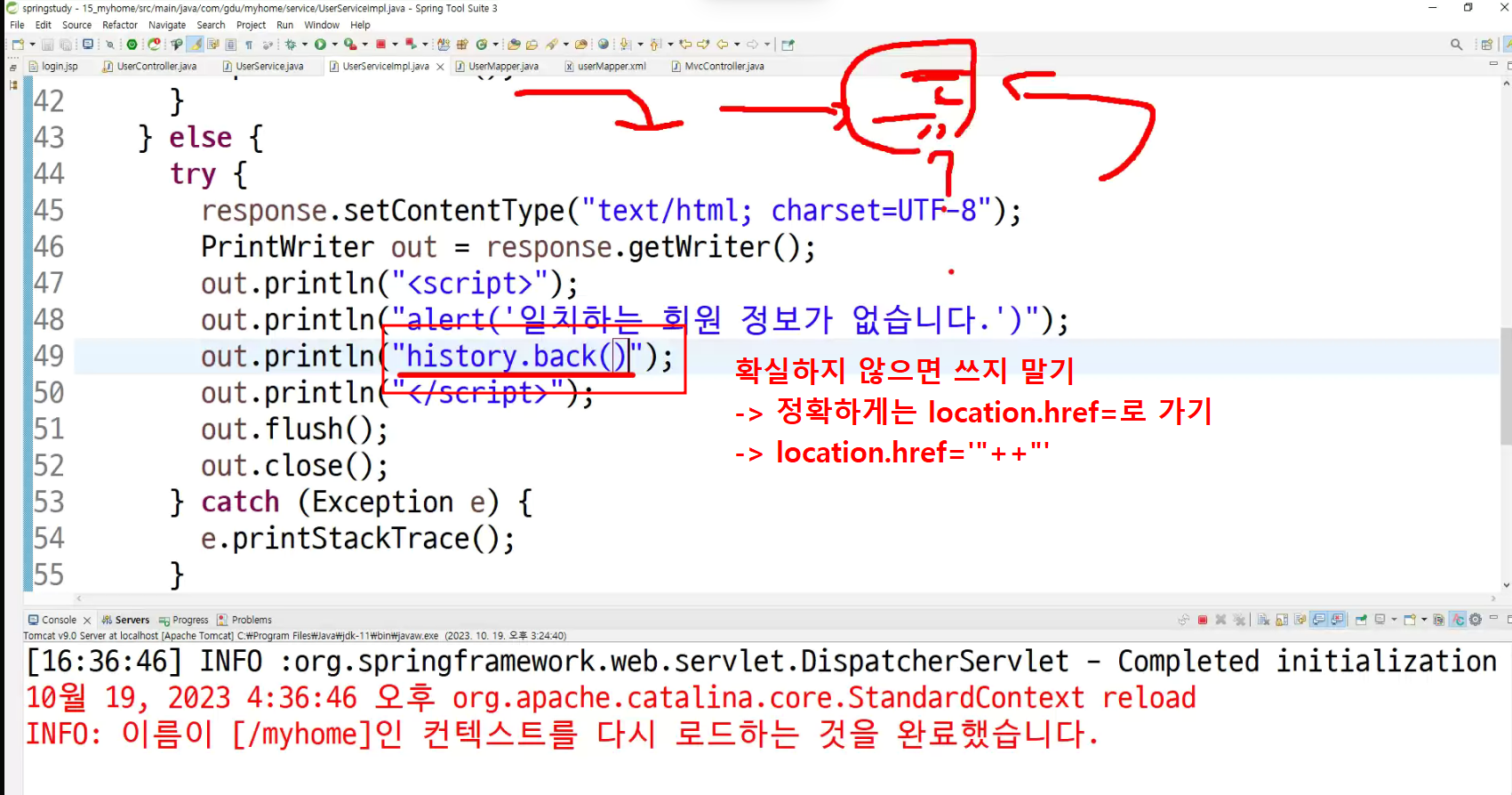Click the red Stop icon in main toolbar

pyautogui.click(x=380, y=44)
